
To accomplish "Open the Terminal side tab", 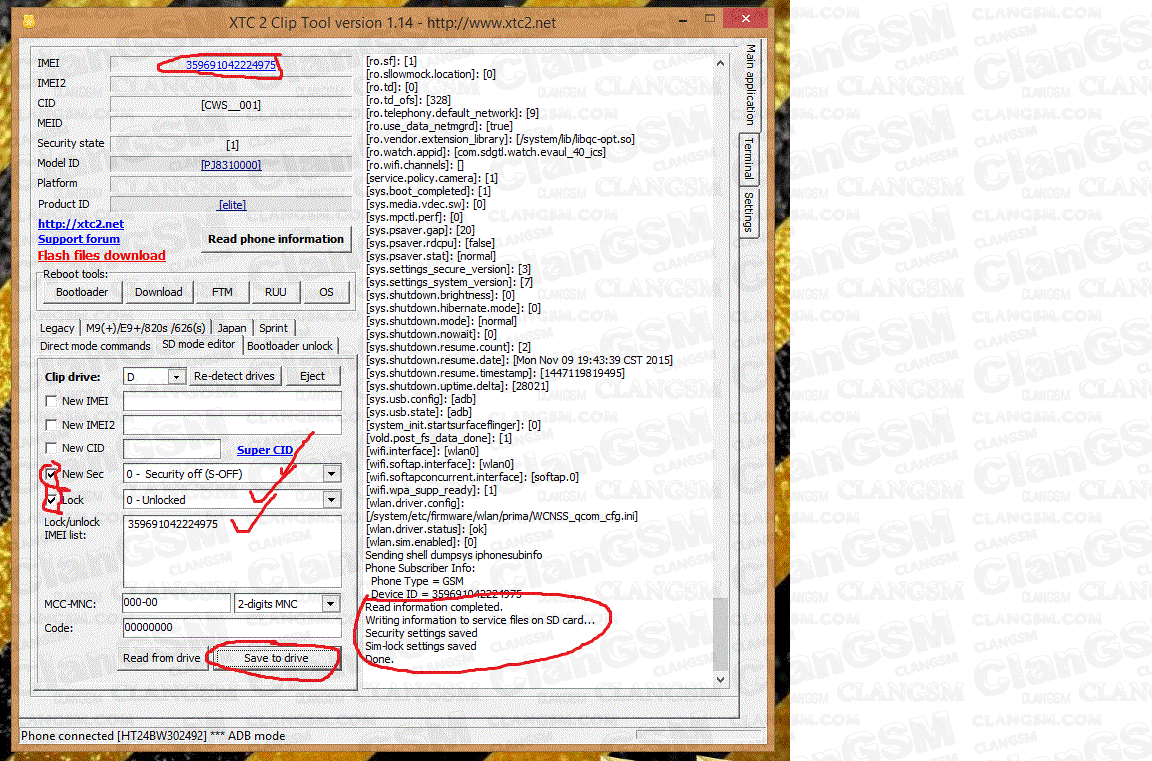I will point(749,159).
